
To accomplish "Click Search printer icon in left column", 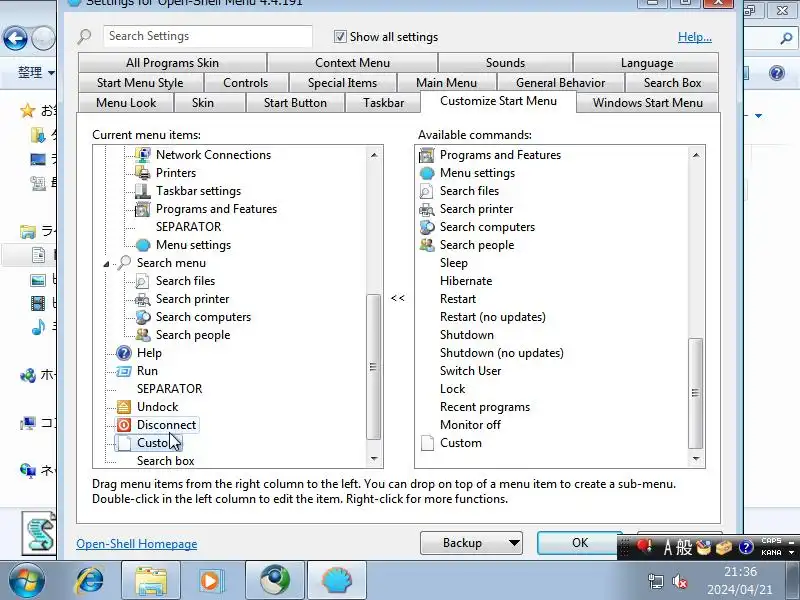I will (x=143, y=299).
